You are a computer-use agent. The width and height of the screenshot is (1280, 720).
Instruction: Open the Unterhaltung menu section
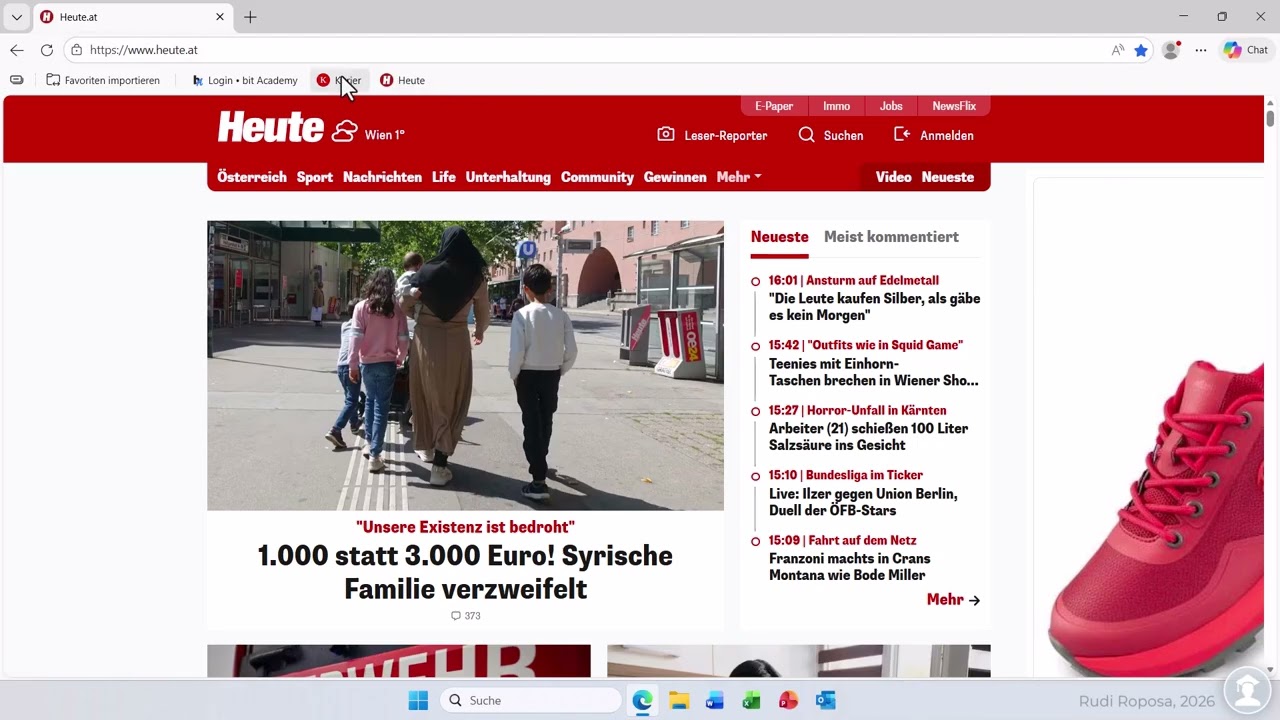[x=508, y=177]
